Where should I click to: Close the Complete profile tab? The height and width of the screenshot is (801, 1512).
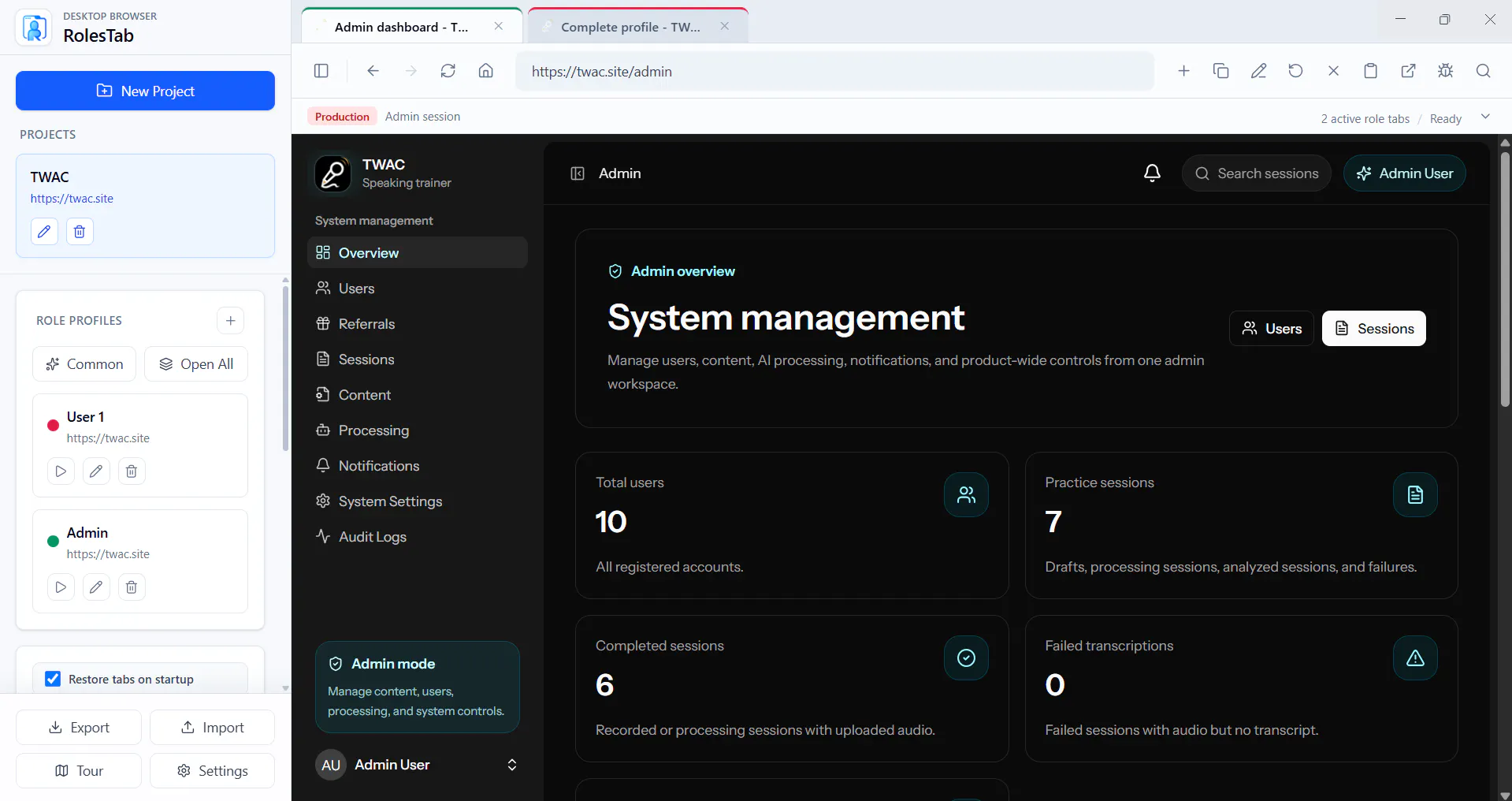pyautogui.click(x=725, y=26)
